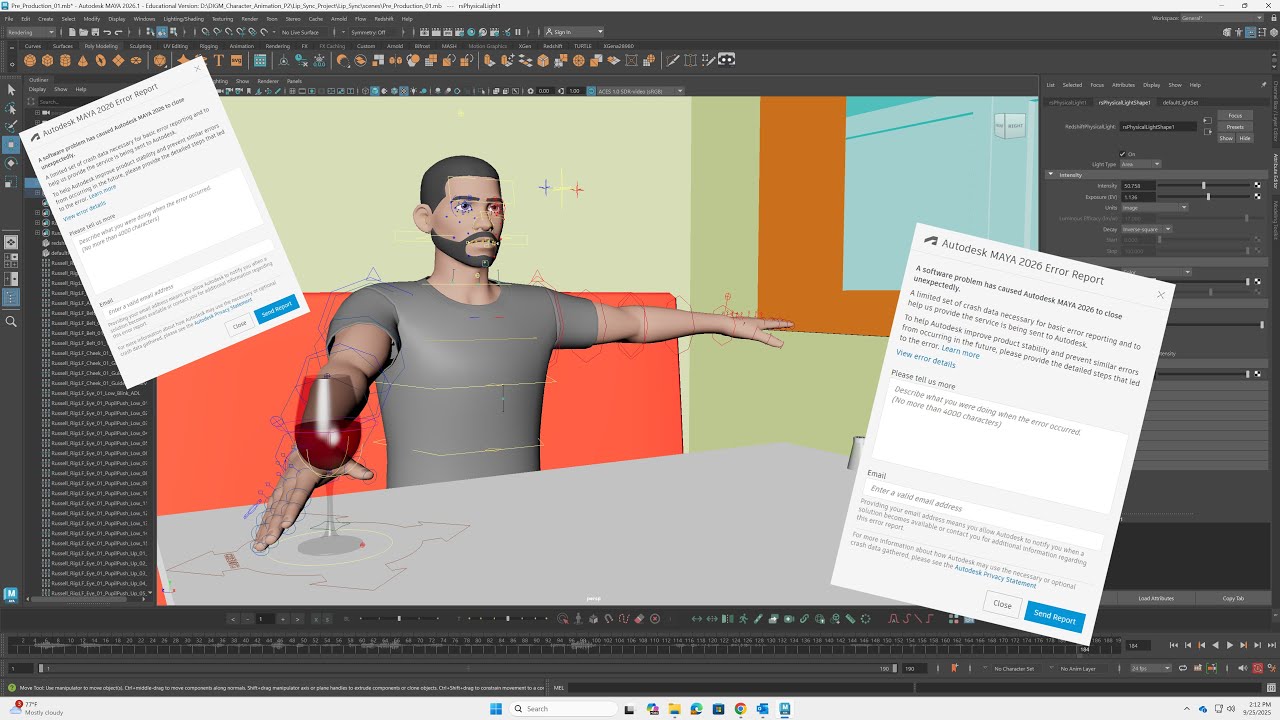Viewport: 1280px width, 720px height.
Task: Select the rsPhysicalLight1 attribute tab
Action: [1067, 102]
